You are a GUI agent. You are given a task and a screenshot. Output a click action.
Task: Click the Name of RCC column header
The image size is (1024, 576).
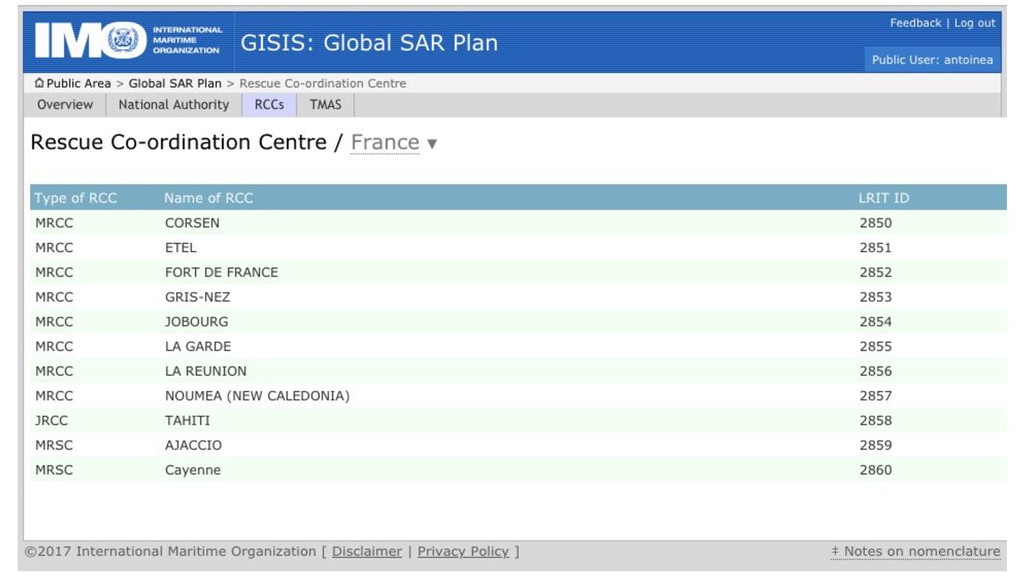coord(208,198)
